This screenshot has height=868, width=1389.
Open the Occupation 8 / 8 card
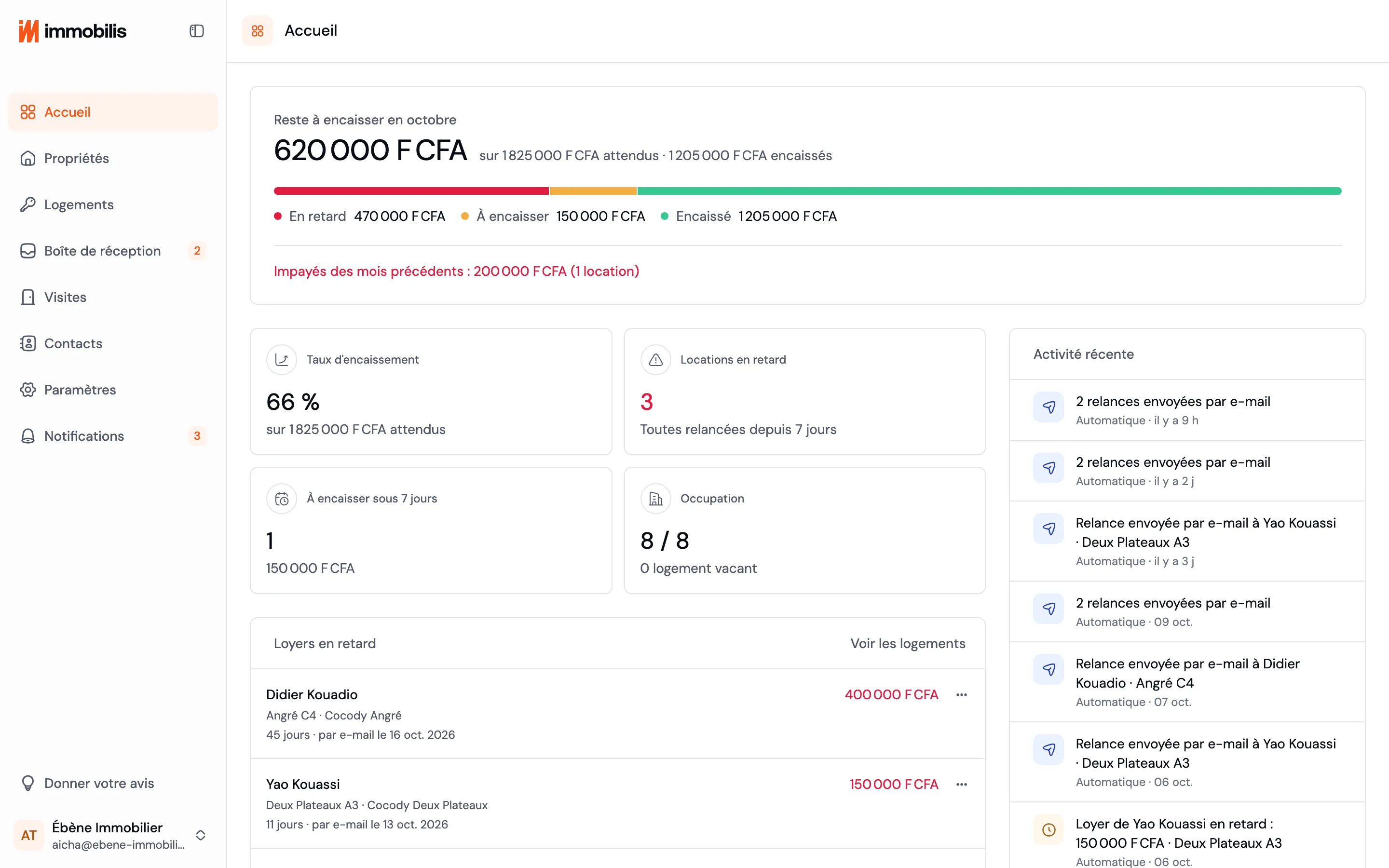point(804,530)
